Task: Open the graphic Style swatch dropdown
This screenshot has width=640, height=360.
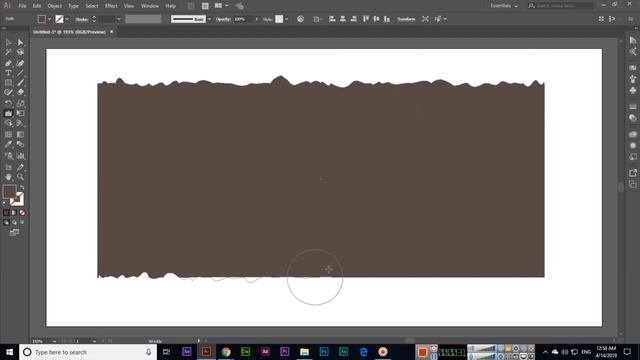Action: 287,19
